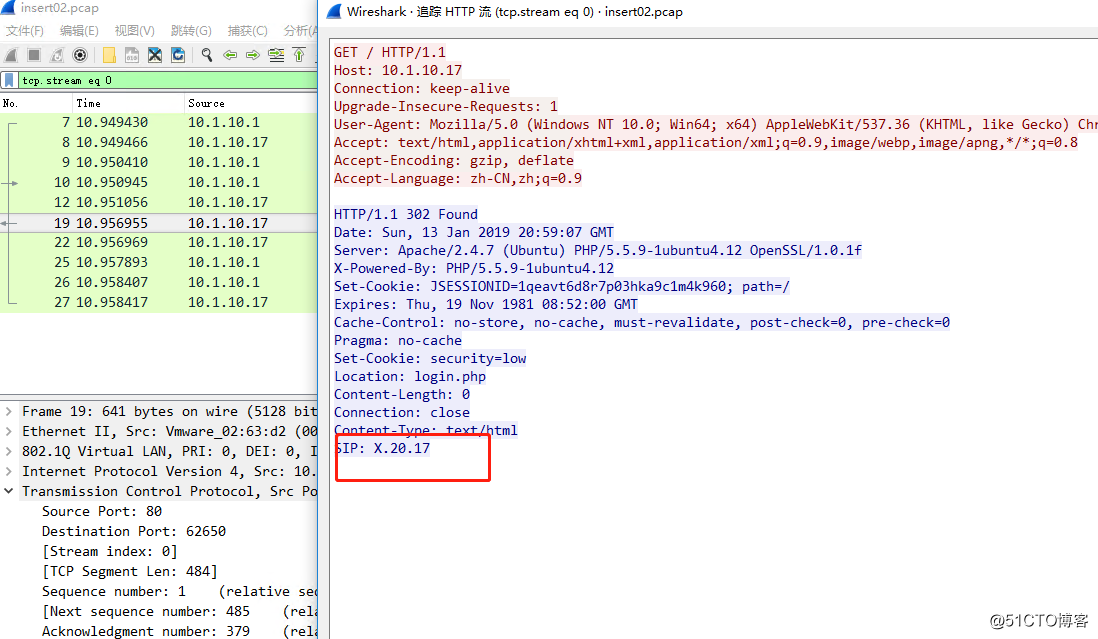Select packet 26 at time 10.958407
1098x639 pixels.
click(x=158, y=283)
